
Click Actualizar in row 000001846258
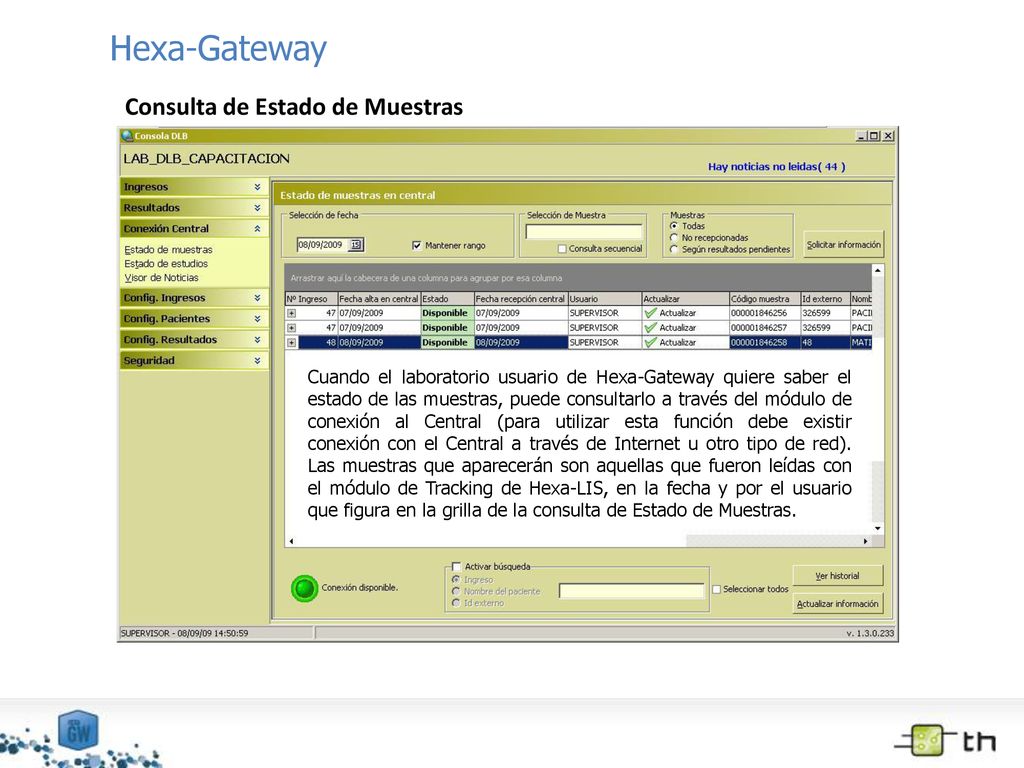point(677,342)
